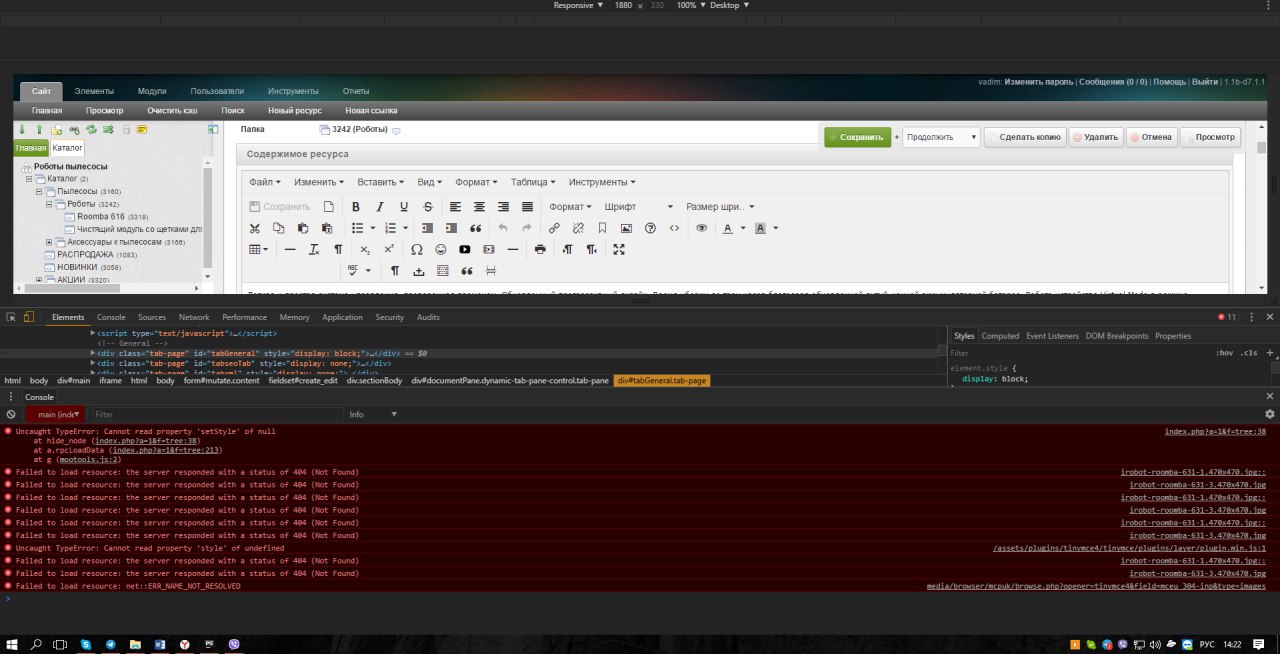Insert a blockquote in the second toolbar row
This screenshot has height=654, width=1280.
[x=476, y=228]
